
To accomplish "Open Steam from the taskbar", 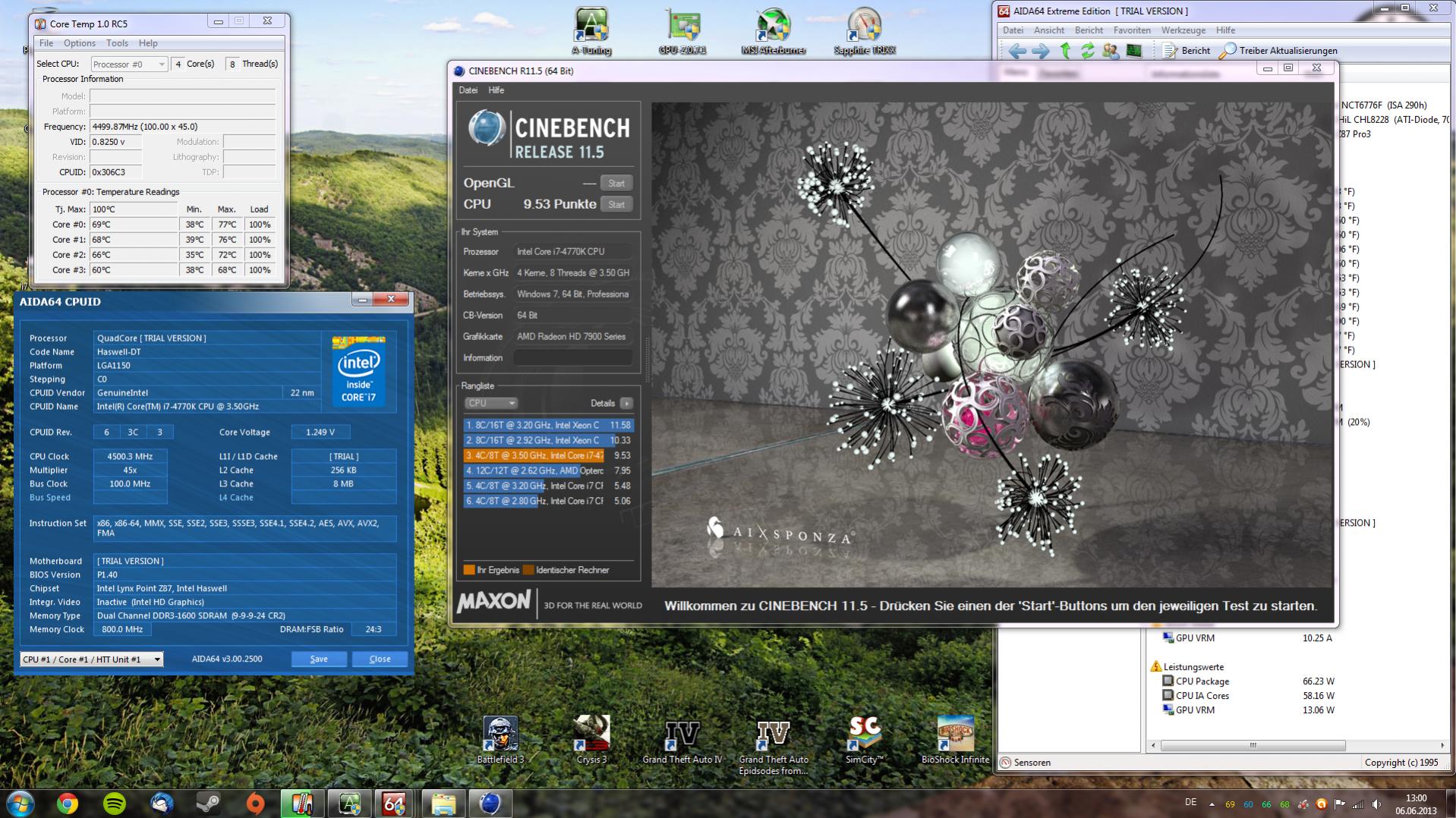I will tap(208, 803).
